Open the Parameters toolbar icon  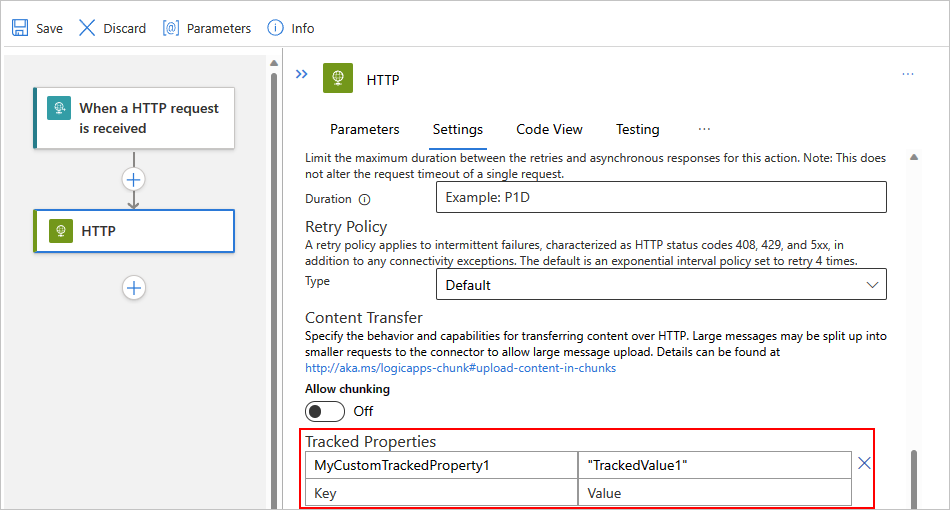171,28
